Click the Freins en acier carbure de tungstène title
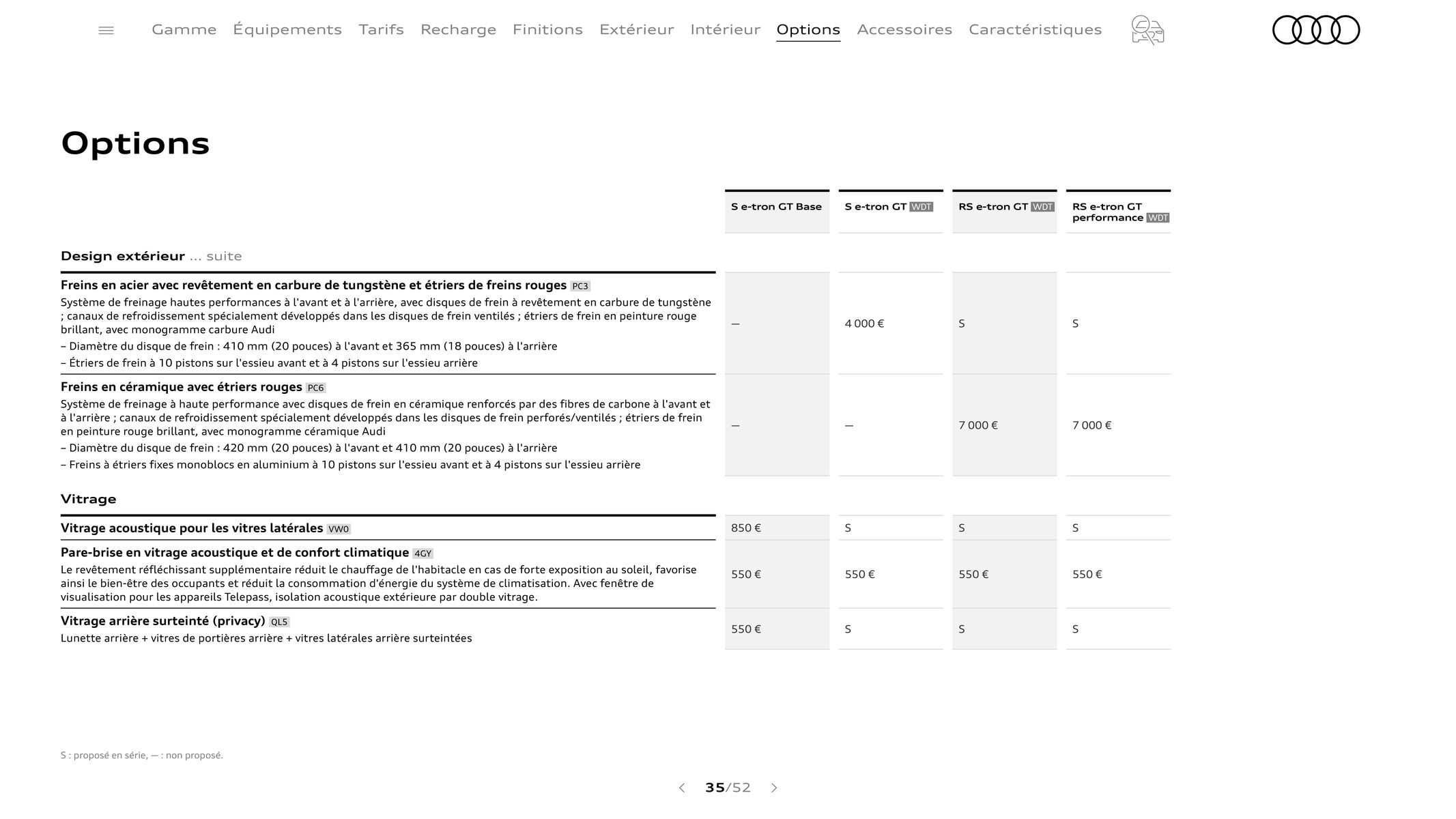1456x819 pixels. 313,285
